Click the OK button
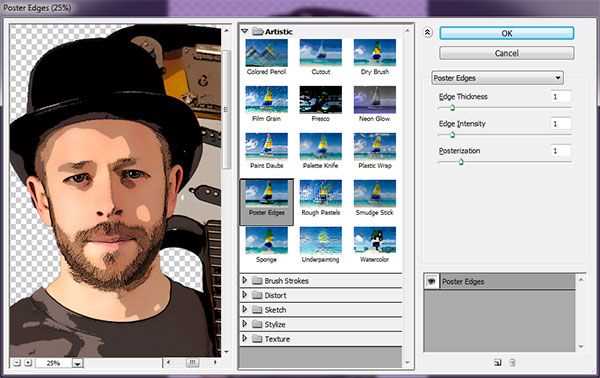 coord(507,33)
